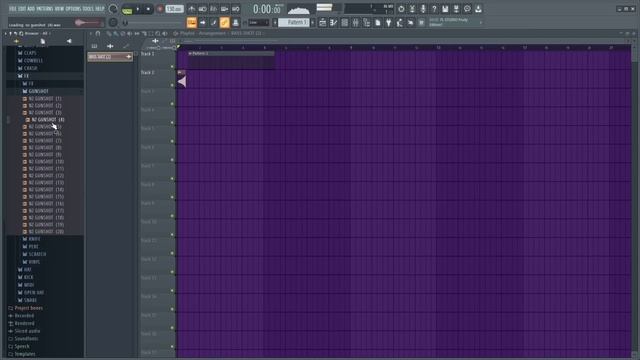This screenshot has width=640, height=360.
Task: Open the Mixer toolbar button
Action: click(x=356, y=23)
